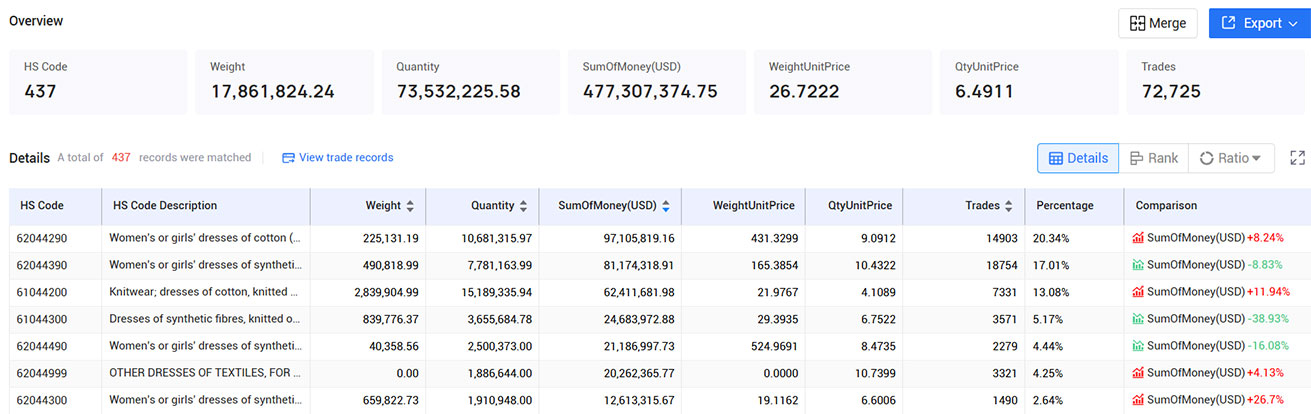Switch to the Rank view tab
This screenshot has height=414, width=1311.
tap(1154, 158)
